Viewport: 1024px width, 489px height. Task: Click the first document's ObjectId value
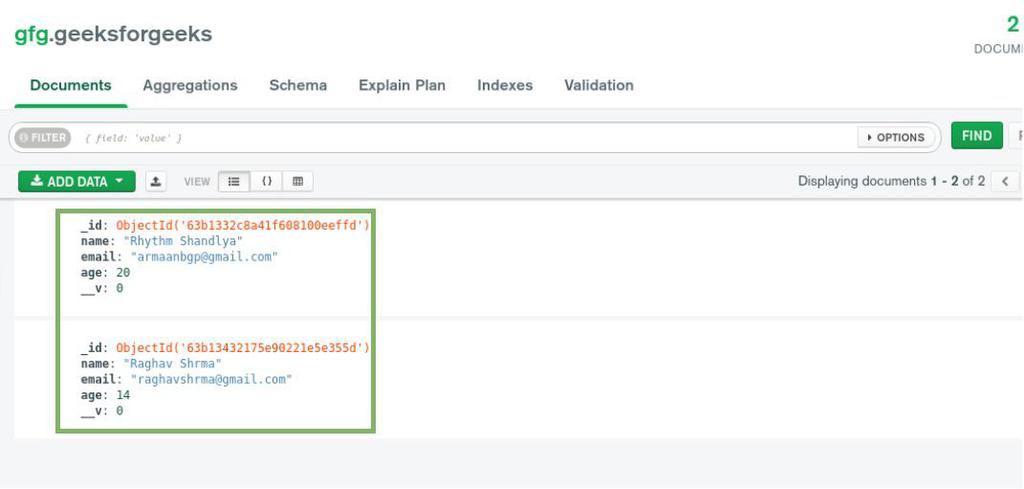(x=243, y=225)
